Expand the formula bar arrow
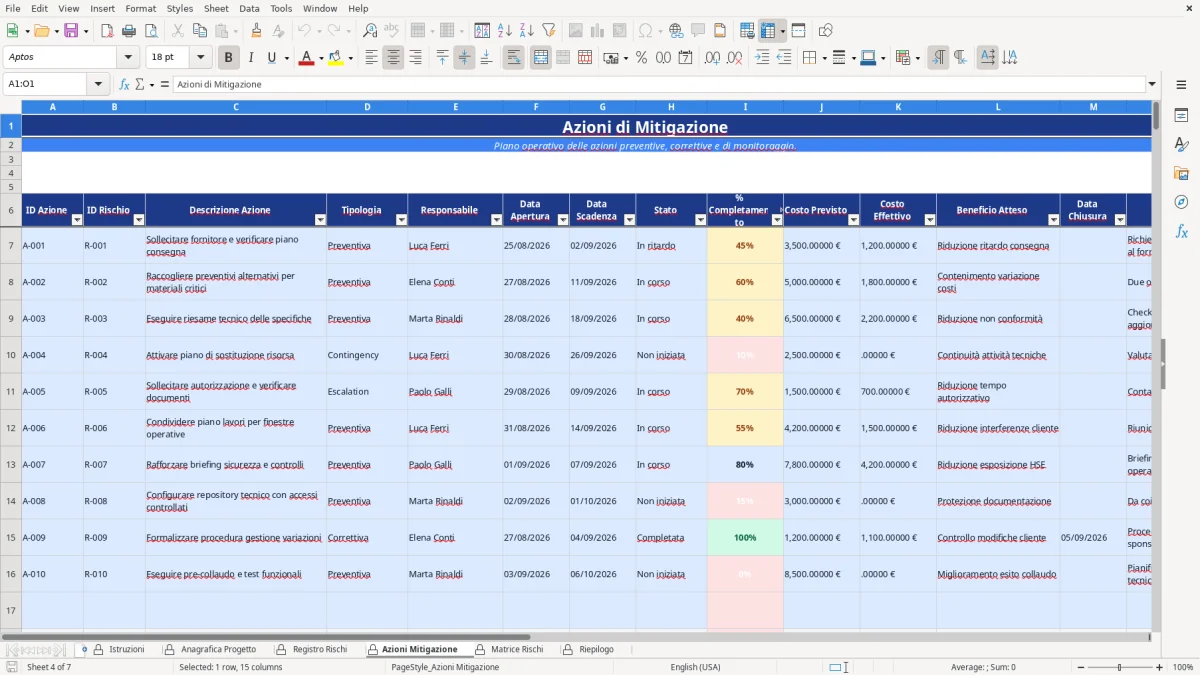 (1152, 84)
